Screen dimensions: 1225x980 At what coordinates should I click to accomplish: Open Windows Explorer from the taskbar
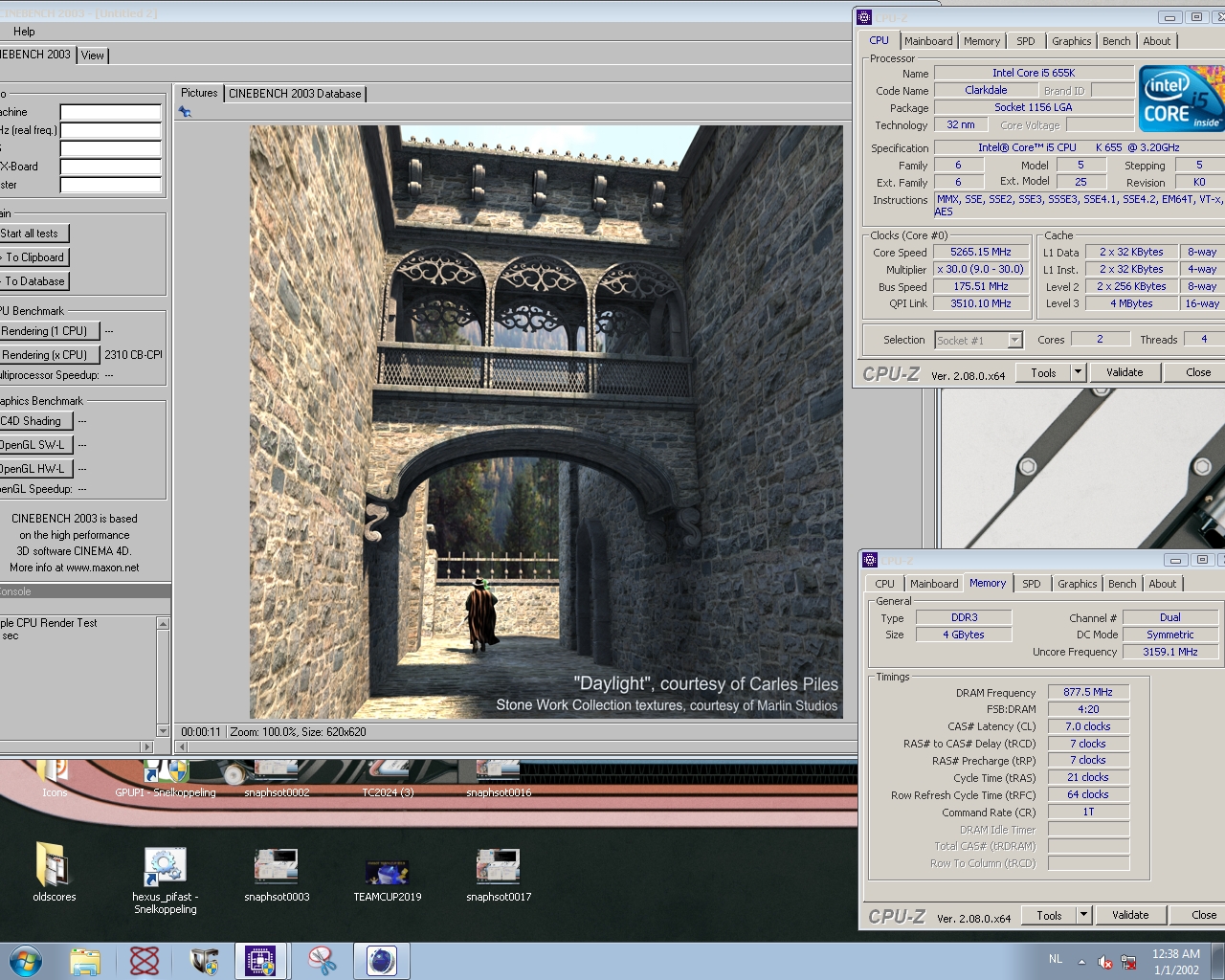85,961
